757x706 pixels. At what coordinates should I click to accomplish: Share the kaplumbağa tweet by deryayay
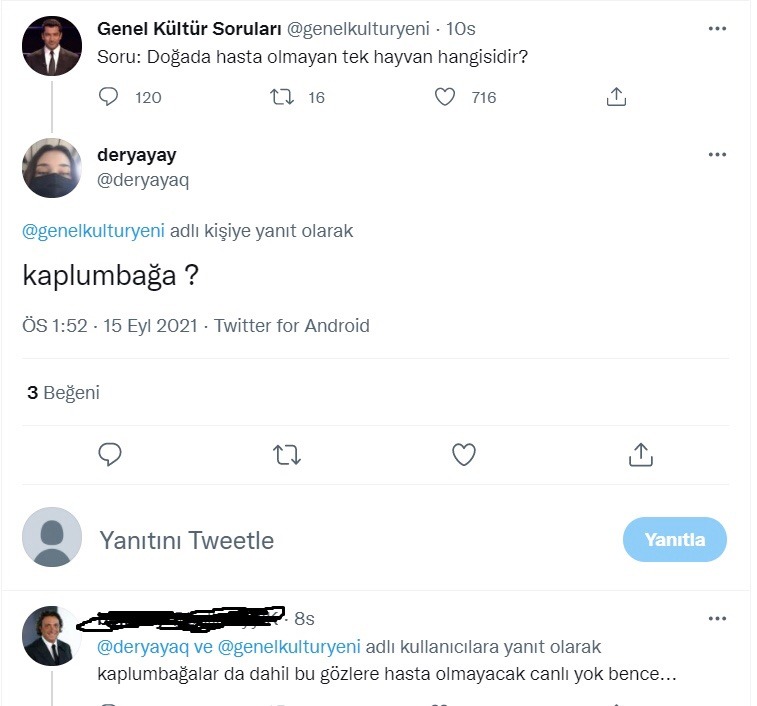click(x=640, y=455)
